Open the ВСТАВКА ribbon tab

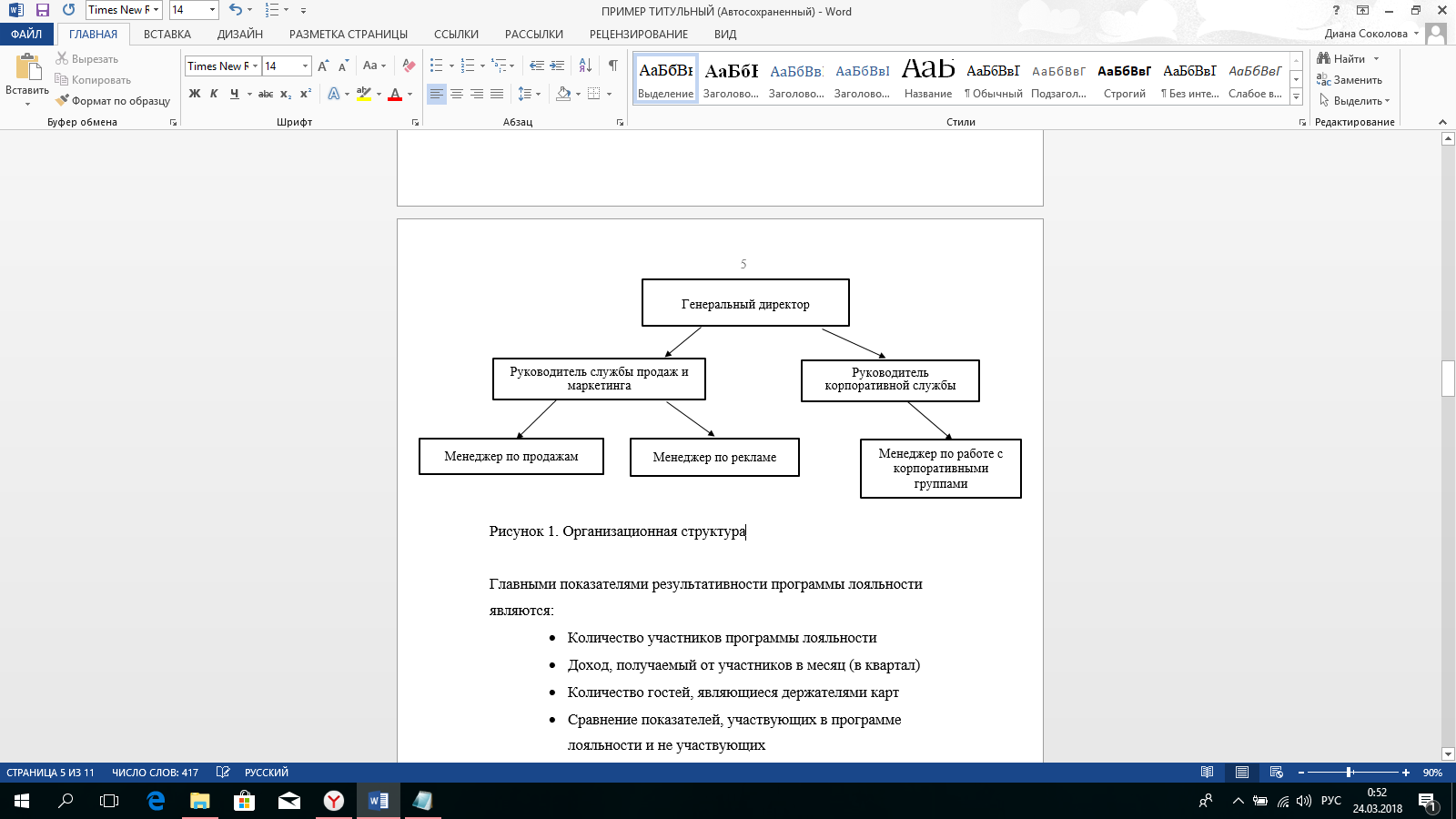coord(167,35)
